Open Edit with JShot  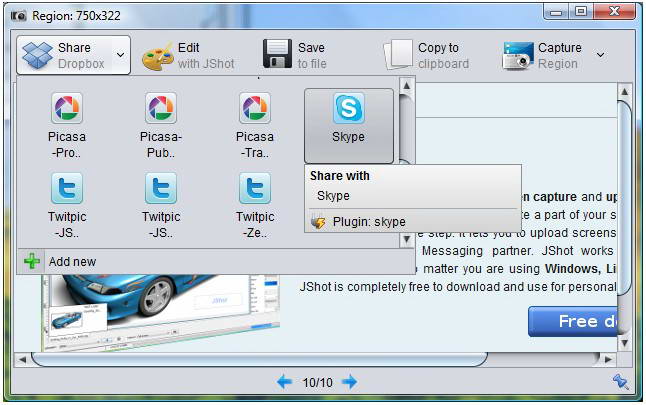(x=188, y=55)
